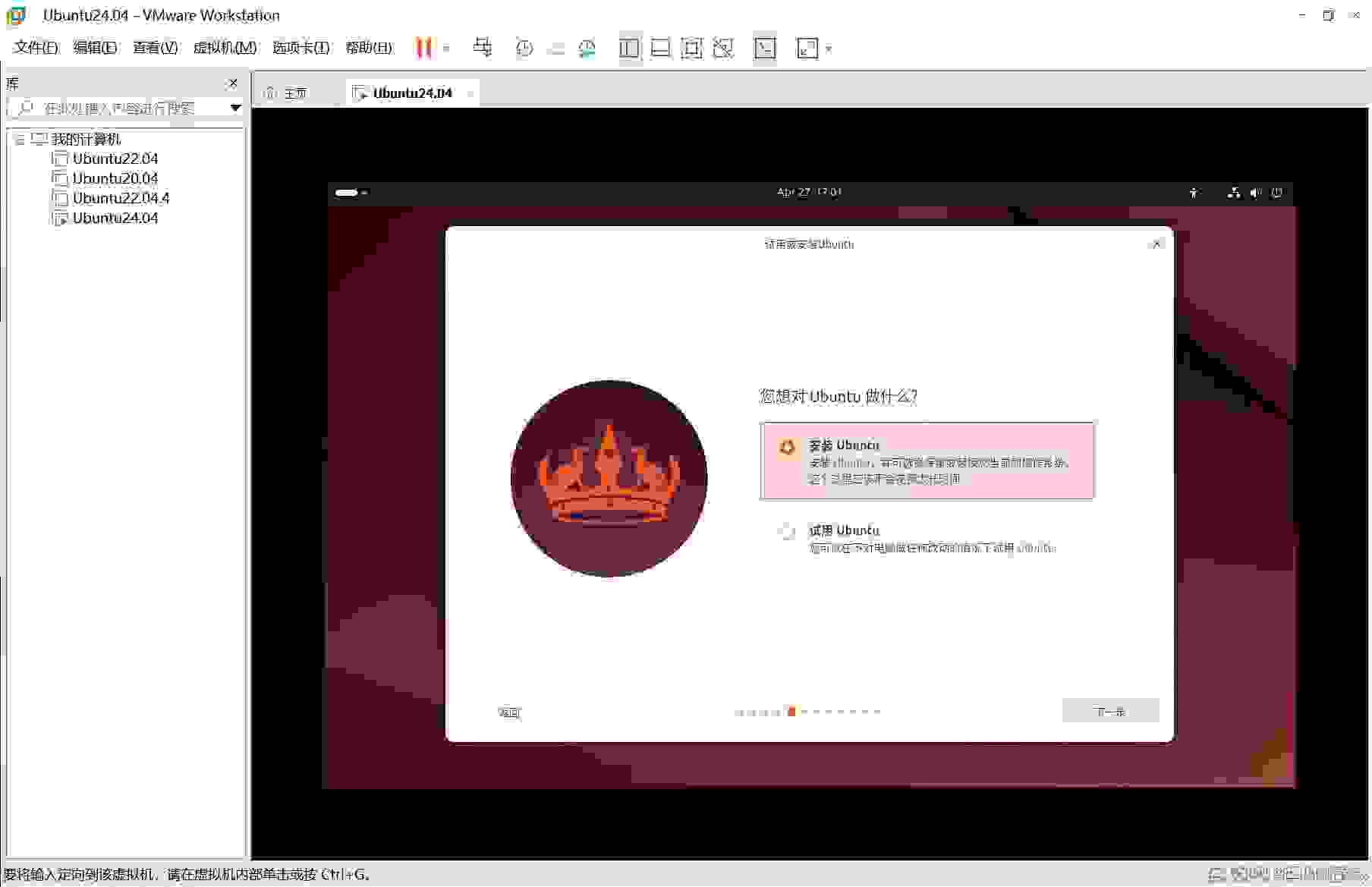The image size is (1372, 887).
Task: Select the Ubuntu24.04 tab
Action: (412, 93)
